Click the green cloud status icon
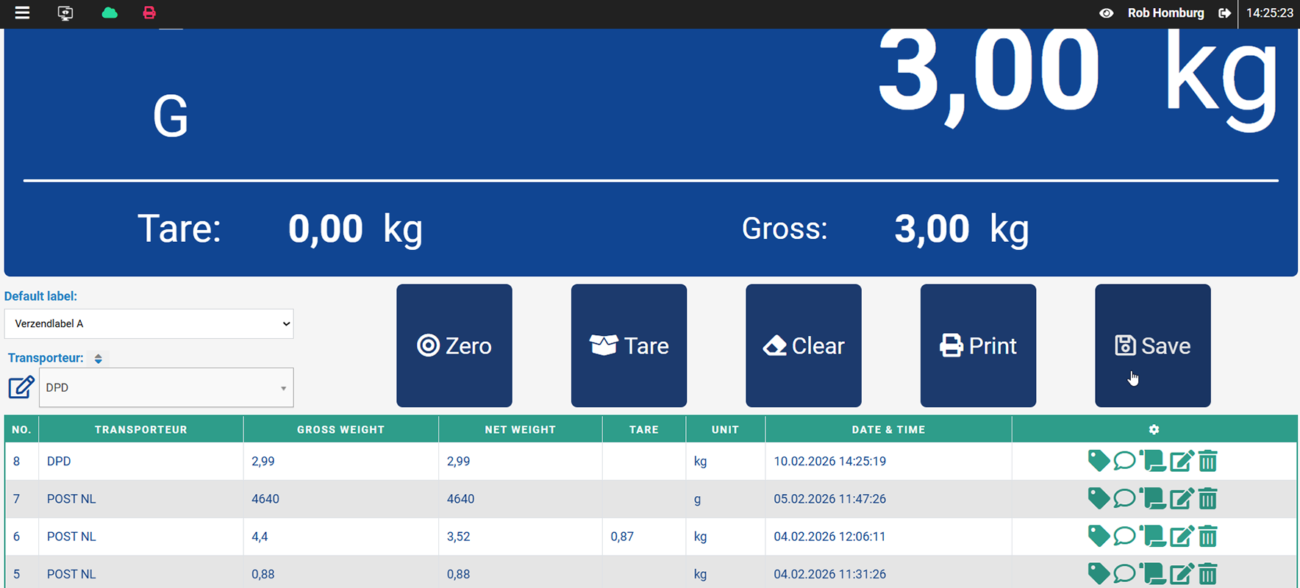Image resolution: width=1300 pixels, height=588 pixels. click(109, 13)
